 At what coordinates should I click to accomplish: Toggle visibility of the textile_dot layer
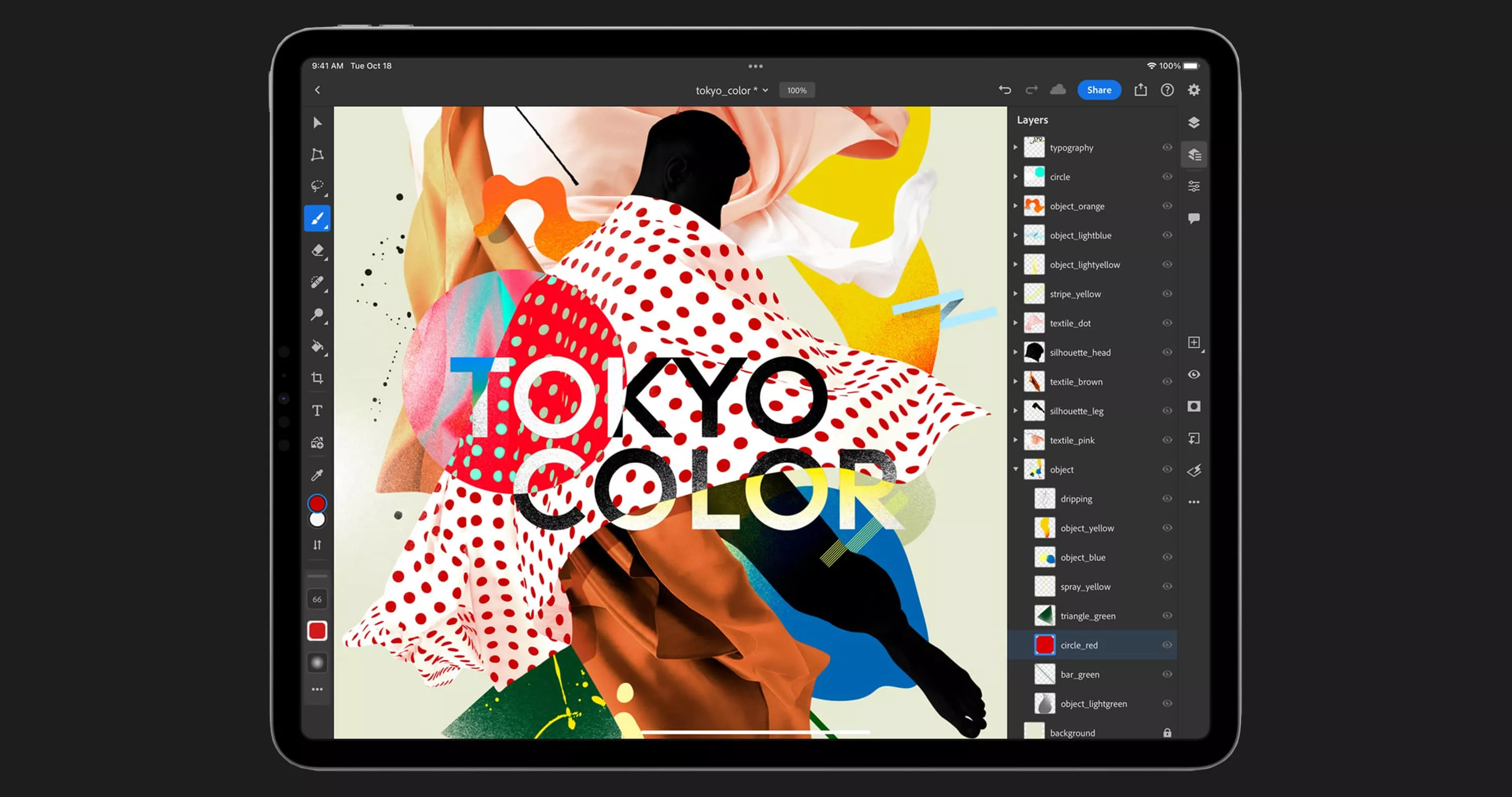pyautogui.click(x=1167, y=323)
